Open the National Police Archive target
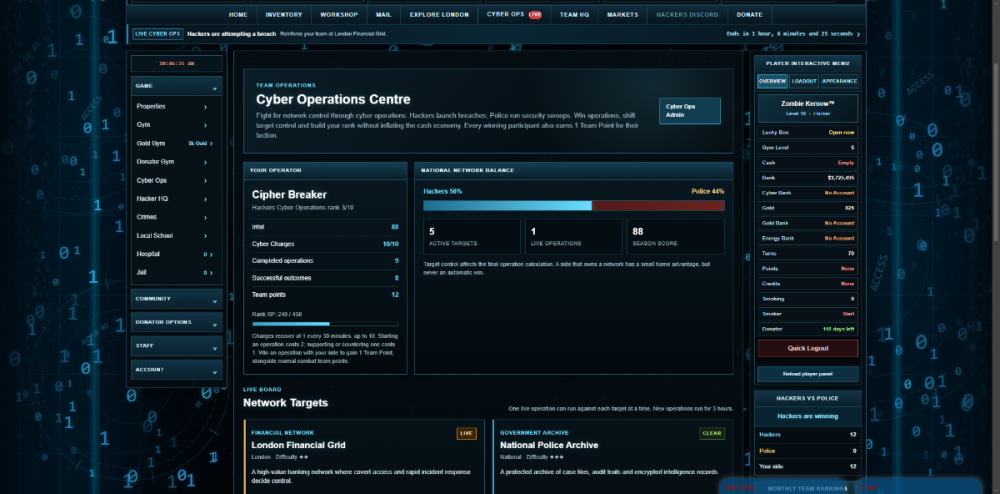 pos(549,445)
